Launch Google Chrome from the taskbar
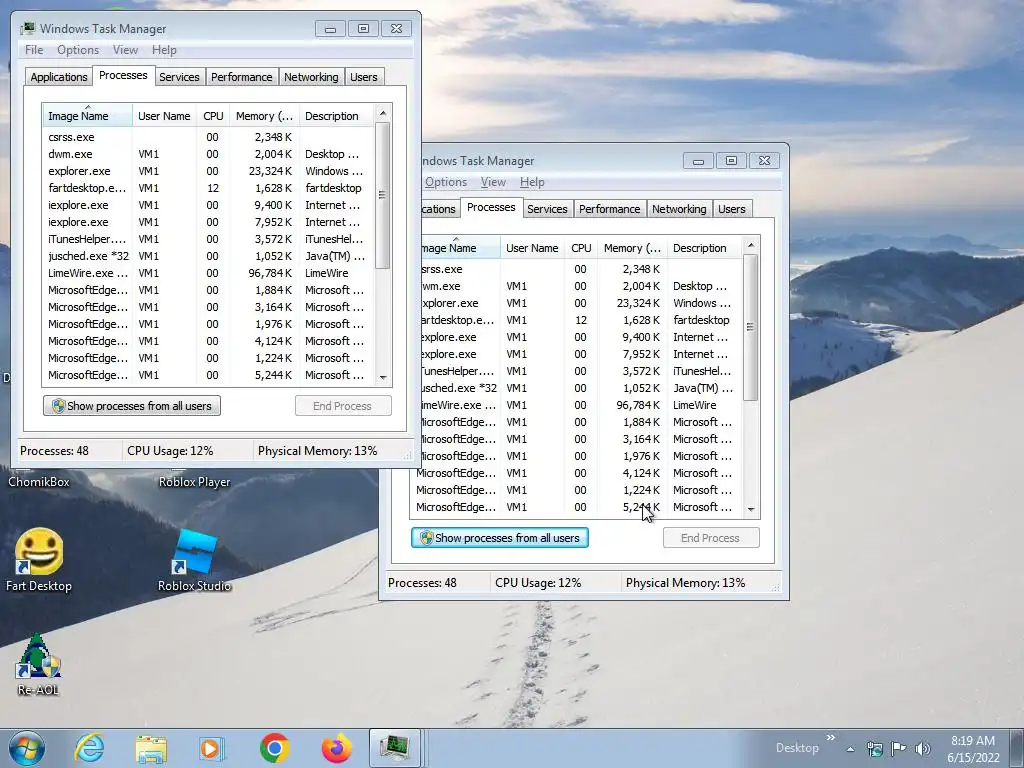 tap(274, 748)
